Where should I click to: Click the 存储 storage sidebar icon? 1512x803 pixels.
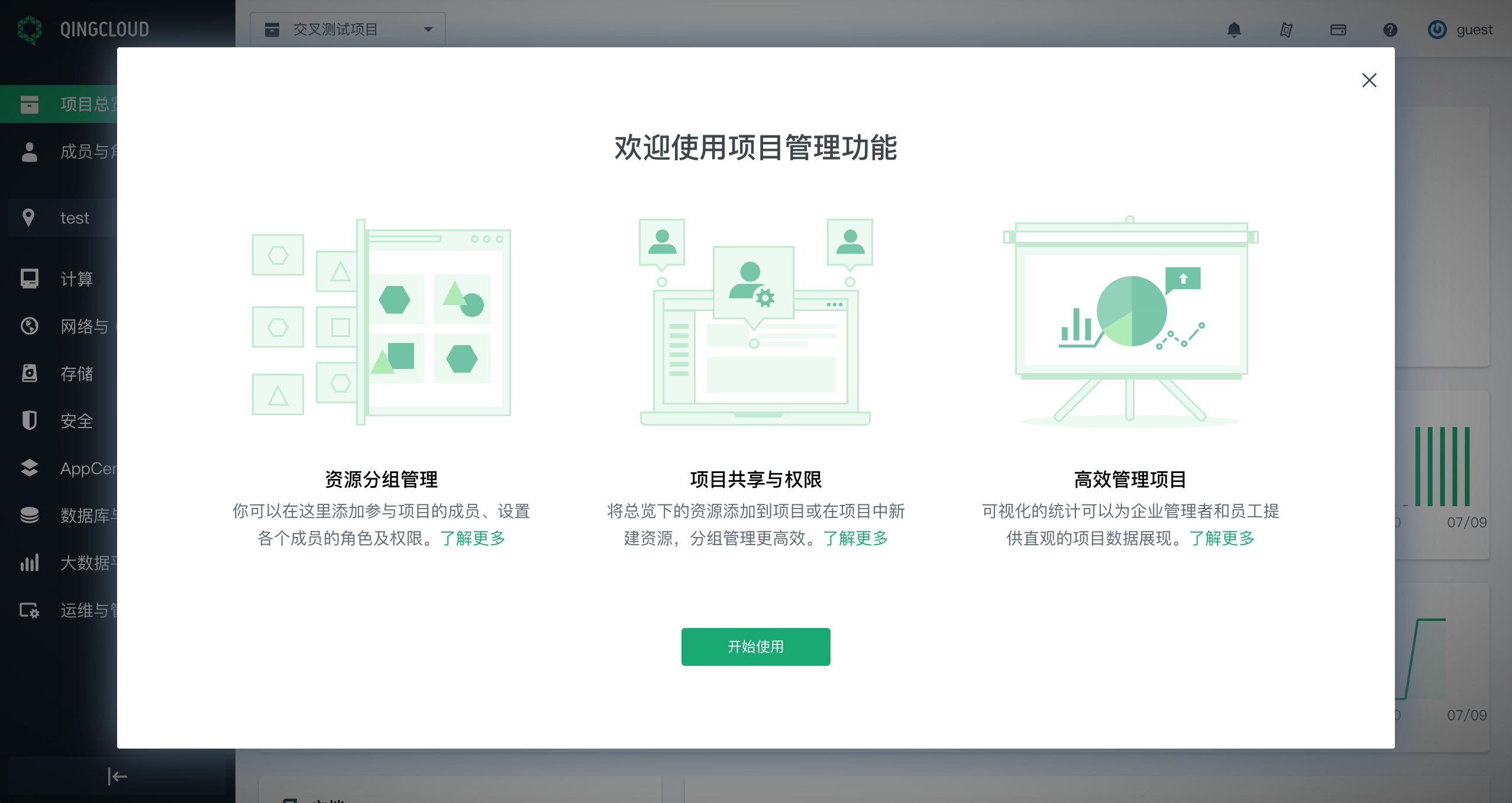(30, 373)
